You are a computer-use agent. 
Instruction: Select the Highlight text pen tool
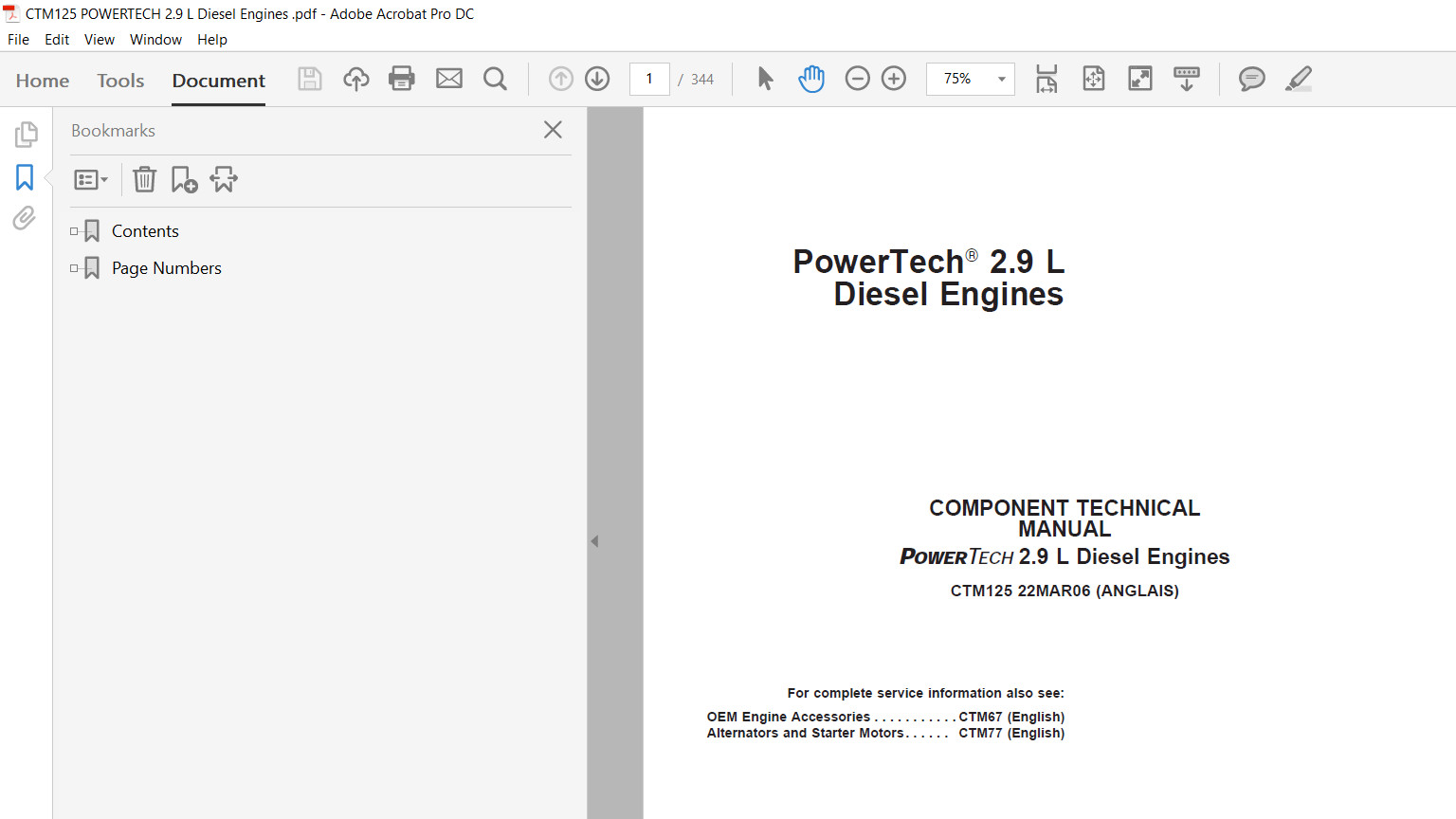[x=1299, y=79]
